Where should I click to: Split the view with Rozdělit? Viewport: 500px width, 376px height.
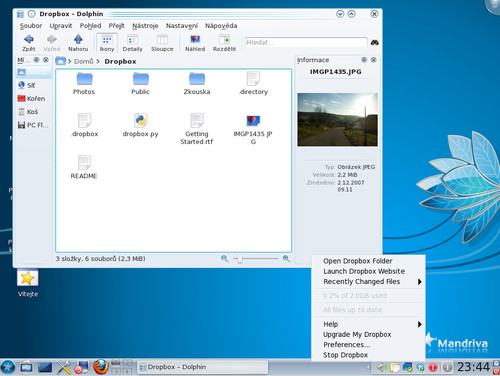click(x=224, y=43)
